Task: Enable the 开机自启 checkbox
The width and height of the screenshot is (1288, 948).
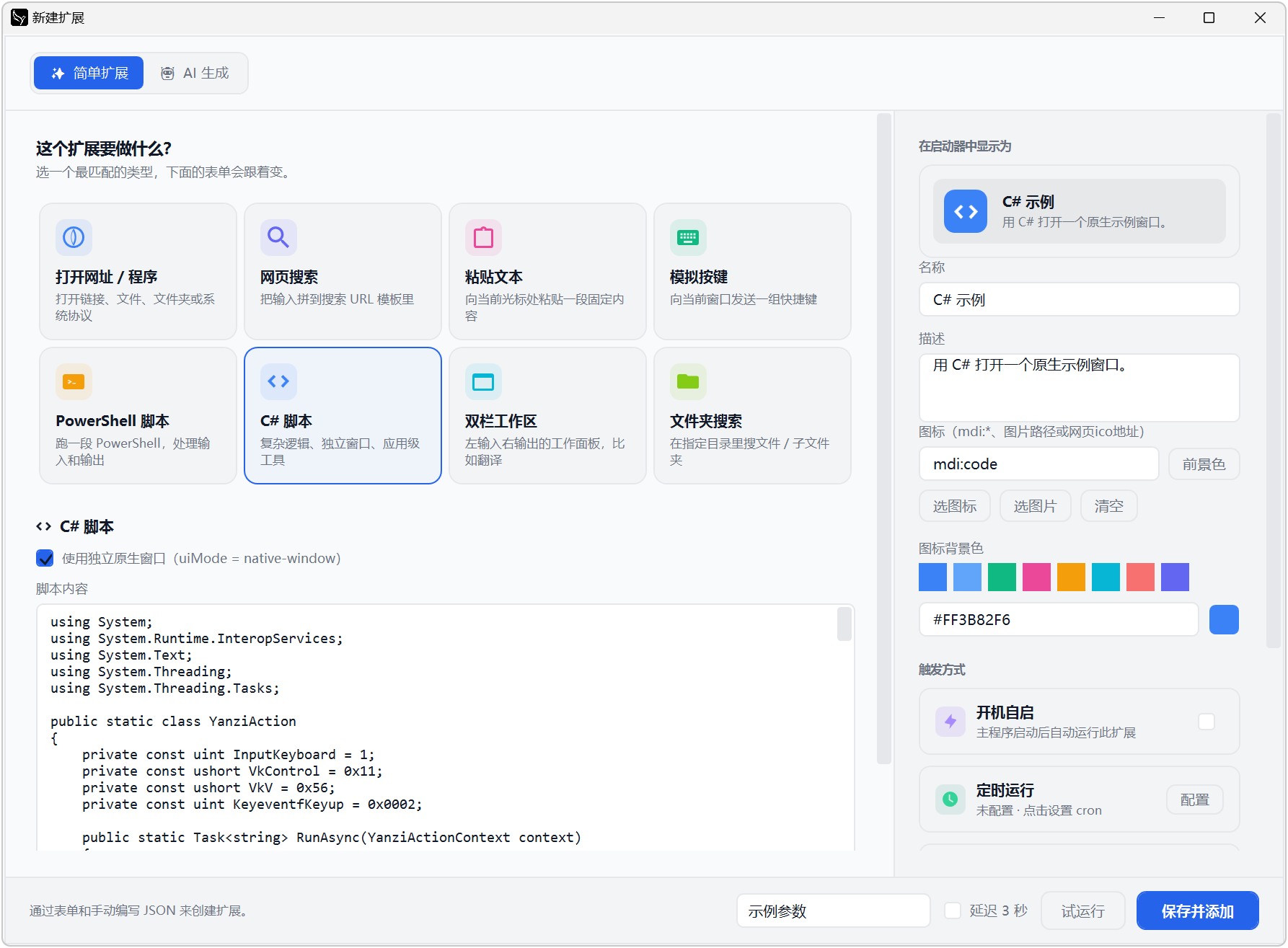Action: [1207, 721]
